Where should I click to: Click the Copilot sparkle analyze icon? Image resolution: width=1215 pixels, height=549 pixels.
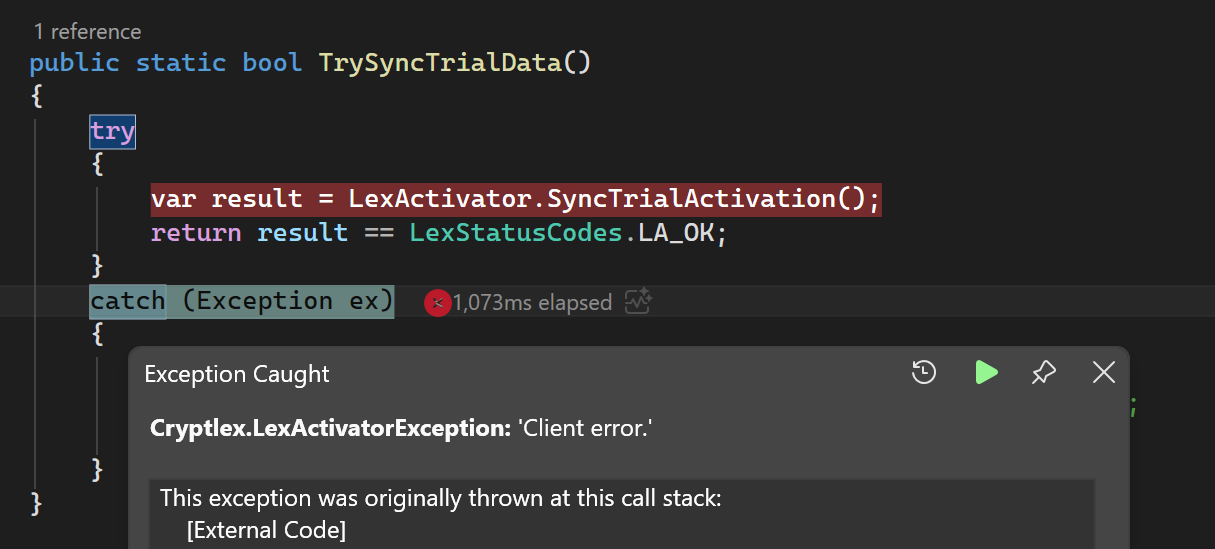638,302
